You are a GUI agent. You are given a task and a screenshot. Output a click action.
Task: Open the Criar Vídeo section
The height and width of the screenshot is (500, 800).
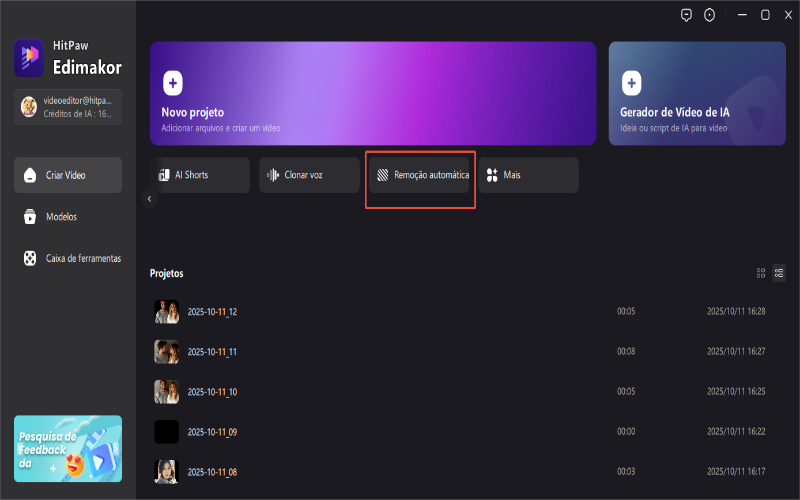(68, 175)
